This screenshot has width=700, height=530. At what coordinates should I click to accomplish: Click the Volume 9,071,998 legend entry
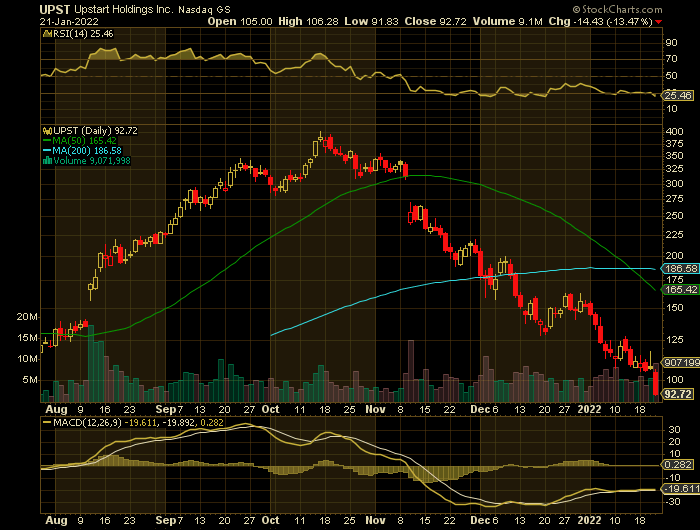tap(92, 161)
